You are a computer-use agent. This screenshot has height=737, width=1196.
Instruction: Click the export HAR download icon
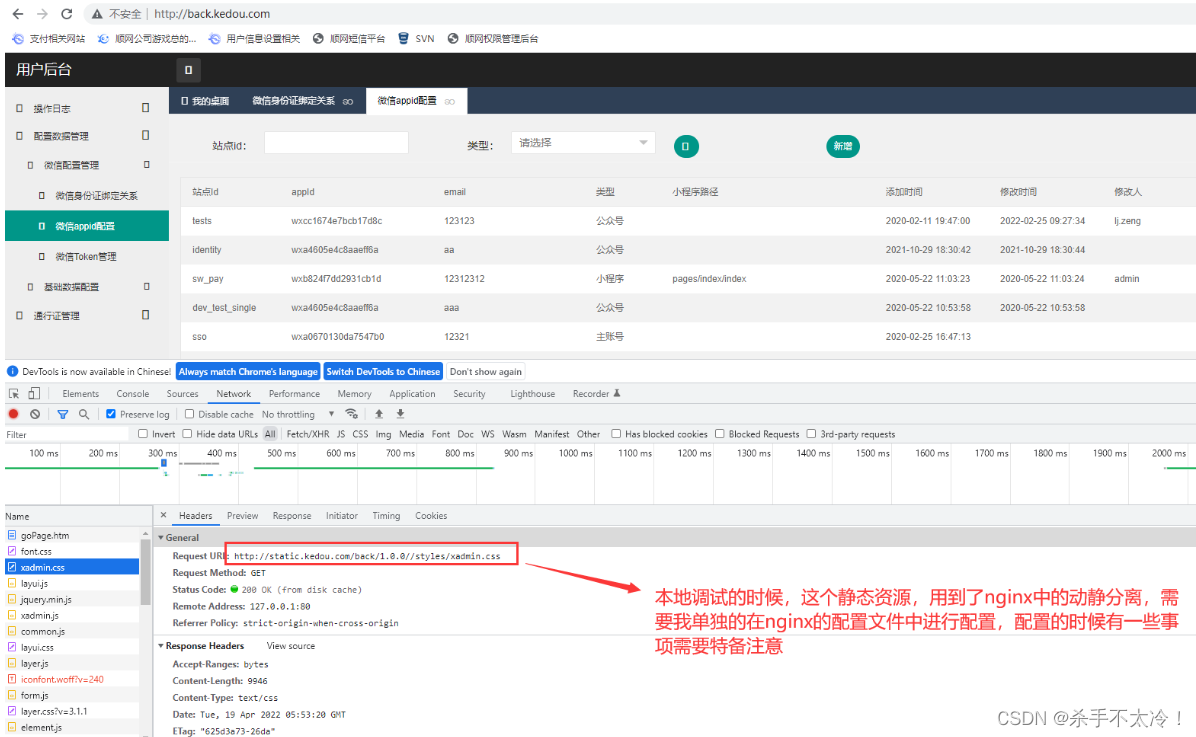[400, 414]
